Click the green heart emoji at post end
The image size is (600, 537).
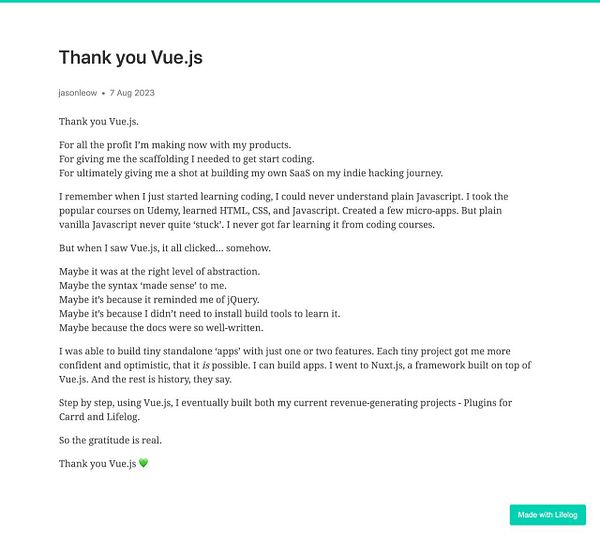click(x=143, y=463)
